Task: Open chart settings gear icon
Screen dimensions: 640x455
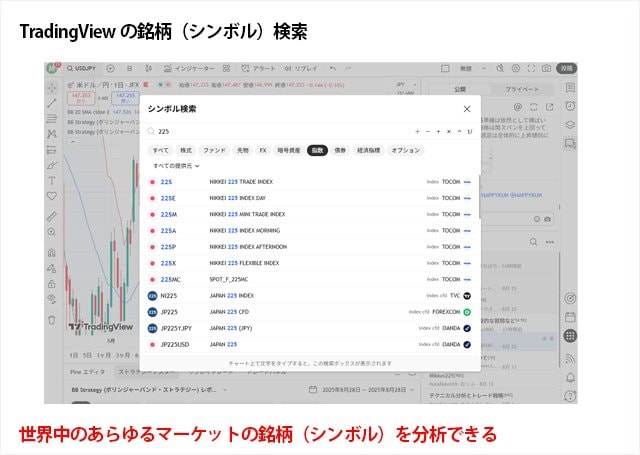Action: (516, 69)
